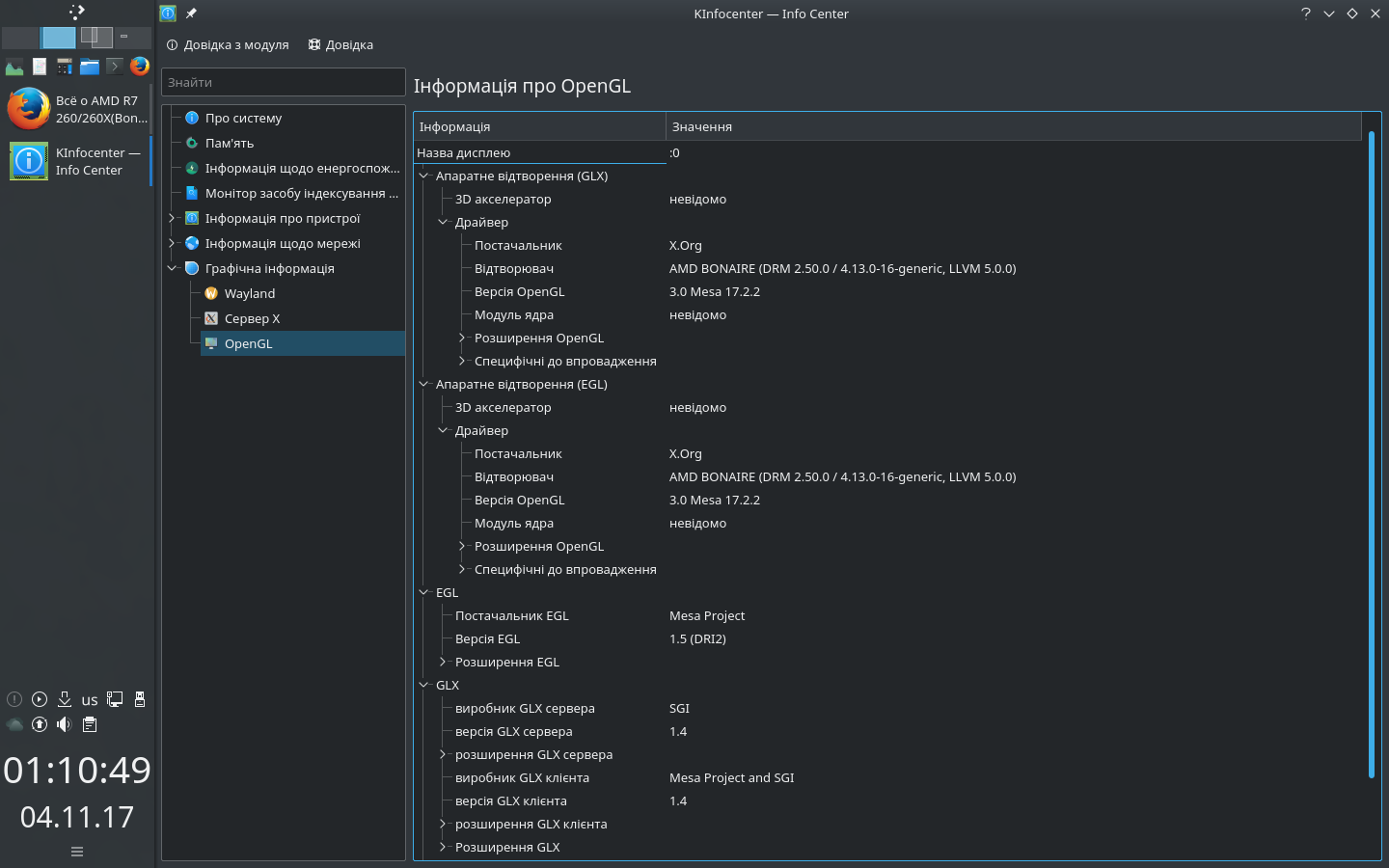
Task: Launch the terminal from the panel
Action: (115, 67)
